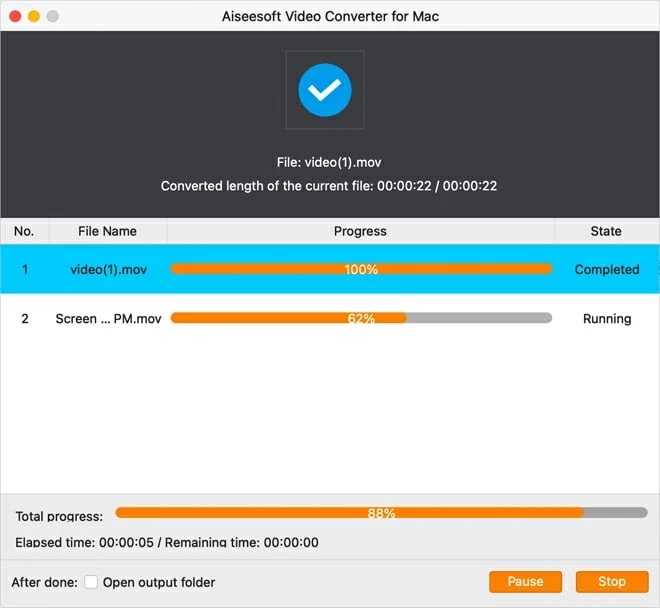Click the State column header

click(x=606, y=231)
